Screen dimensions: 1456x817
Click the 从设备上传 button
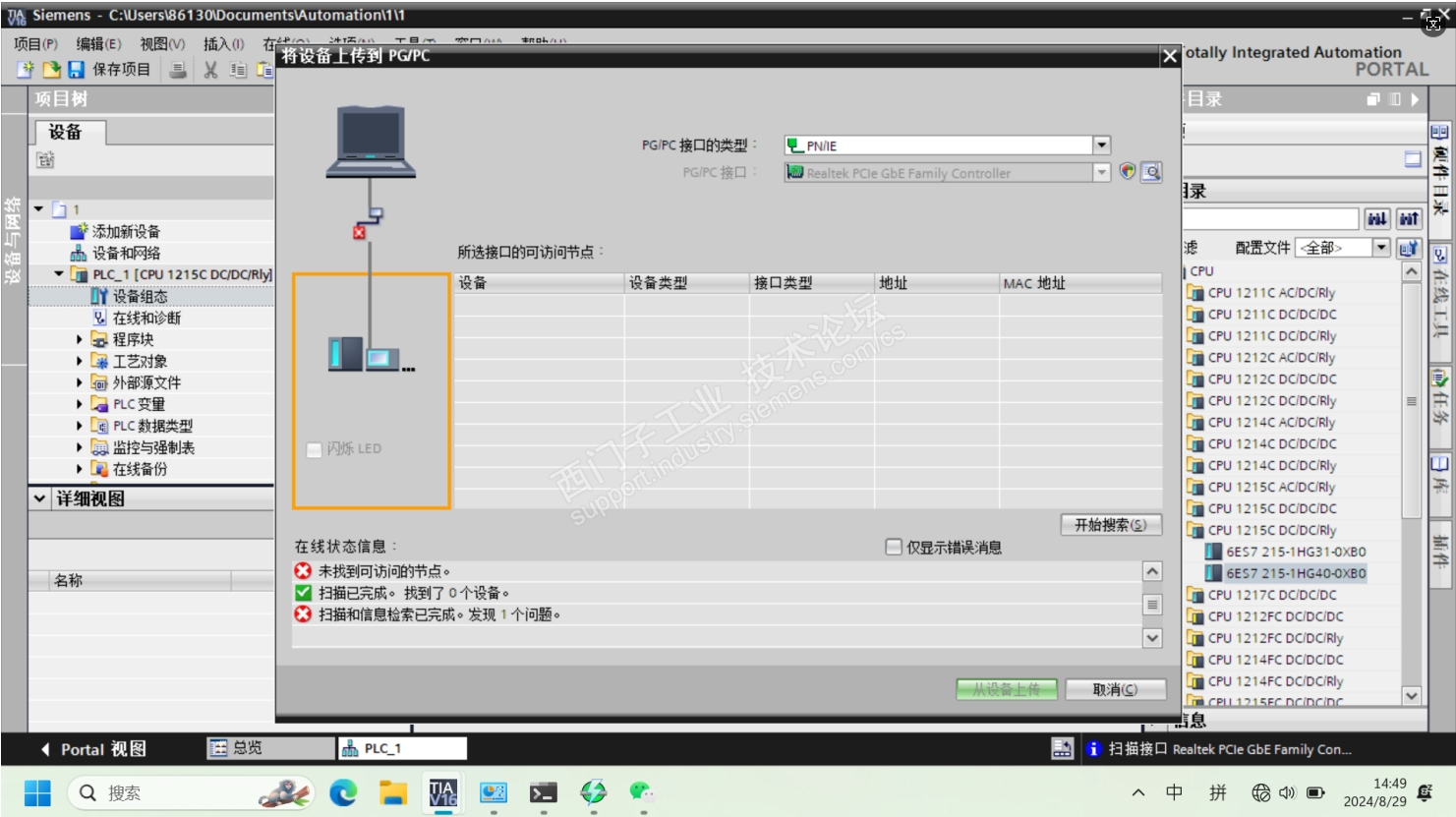tap(1007, 690)
